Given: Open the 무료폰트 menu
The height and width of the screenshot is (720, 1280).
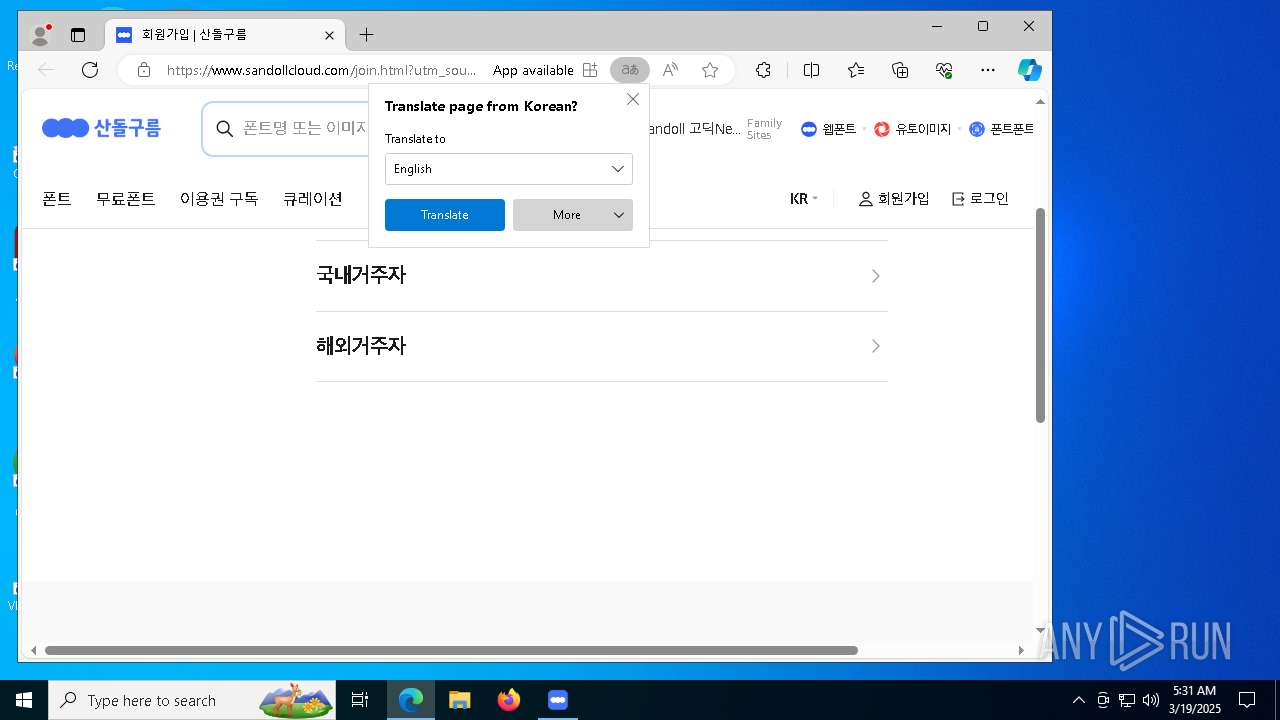Looking at the screenshot, I should pyautogui.click(x=126, y=199).
